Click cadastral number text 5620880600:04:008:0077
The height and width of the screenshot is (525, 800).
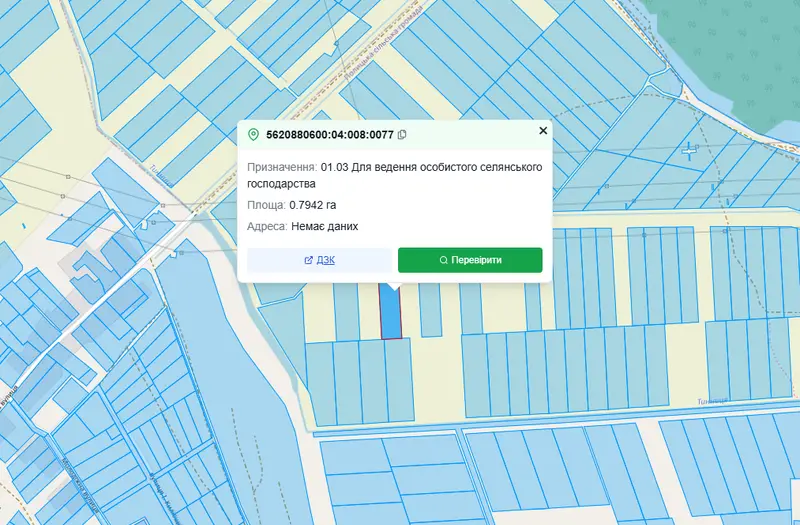[330, 135]
